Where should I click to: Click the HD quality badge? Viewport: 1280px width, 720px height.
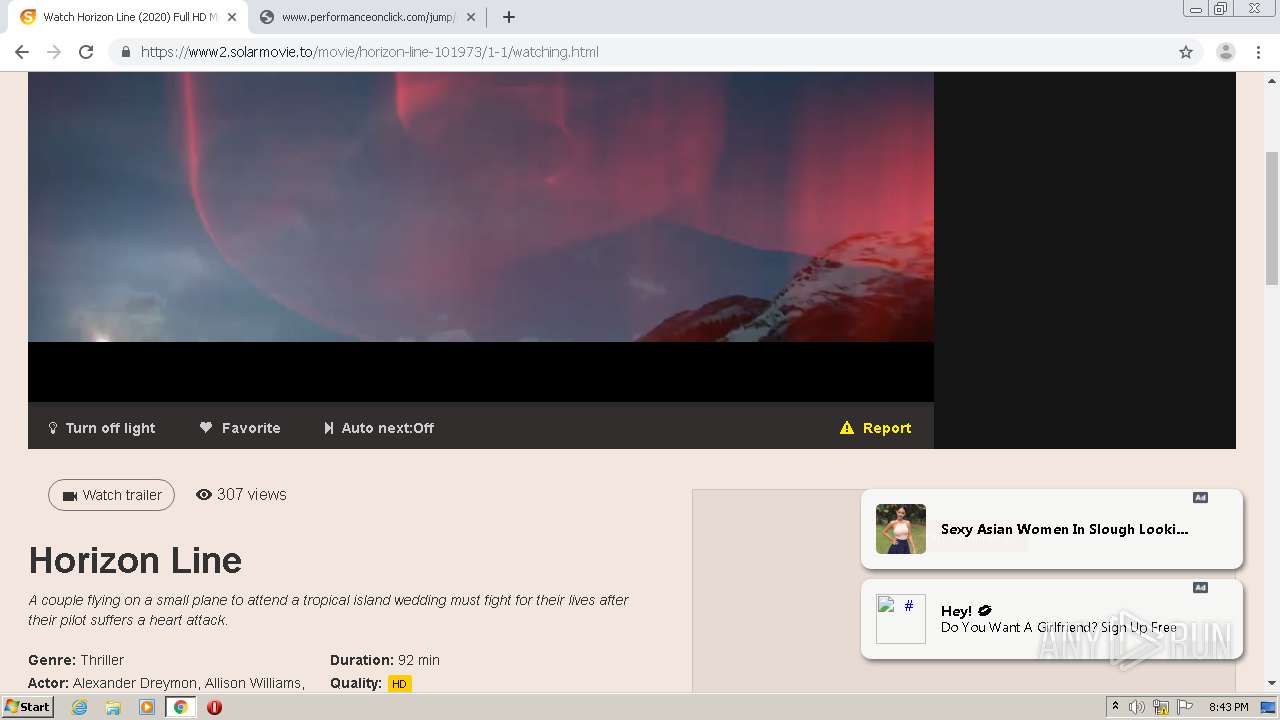(399, 684)
